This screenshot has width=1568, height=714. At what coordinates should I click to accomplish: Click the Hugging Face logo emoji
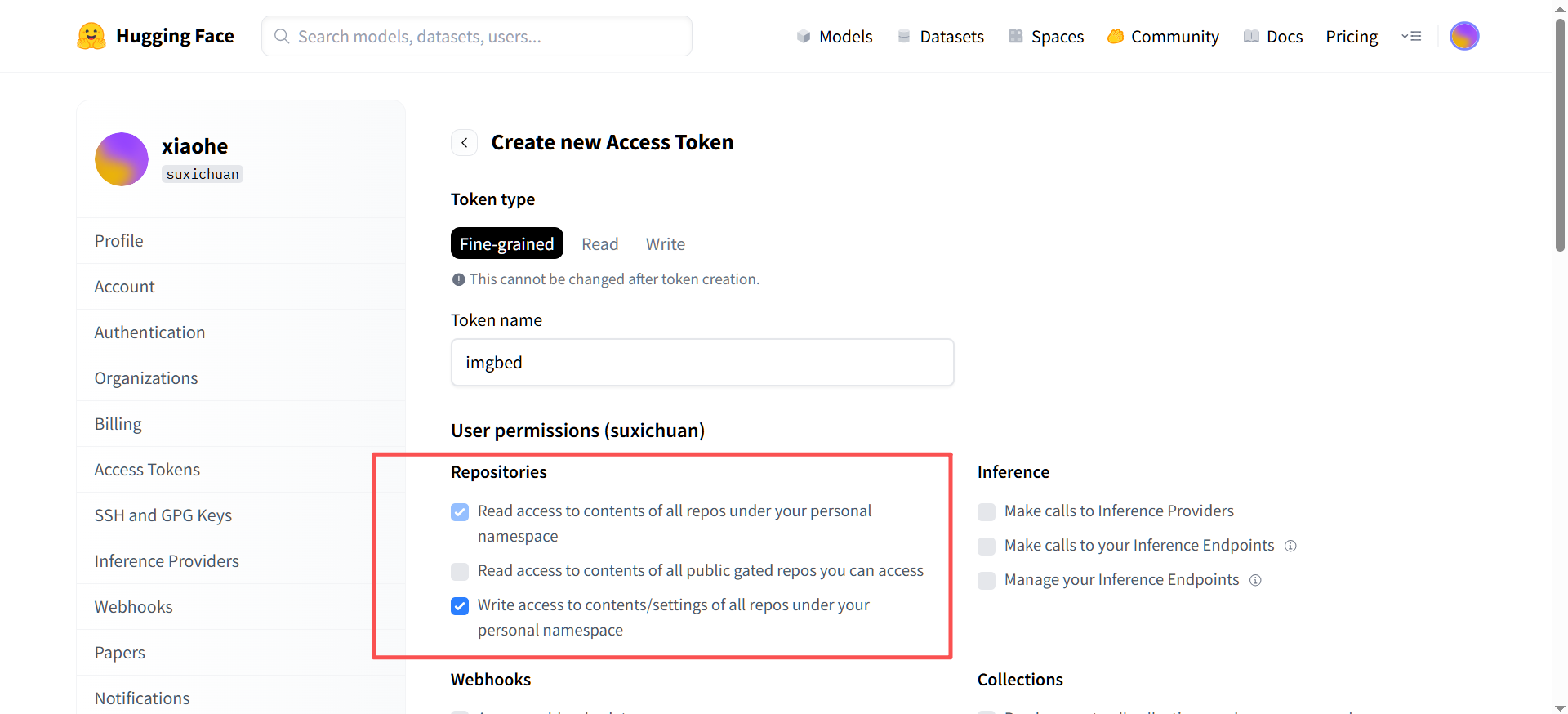point(91,36)
